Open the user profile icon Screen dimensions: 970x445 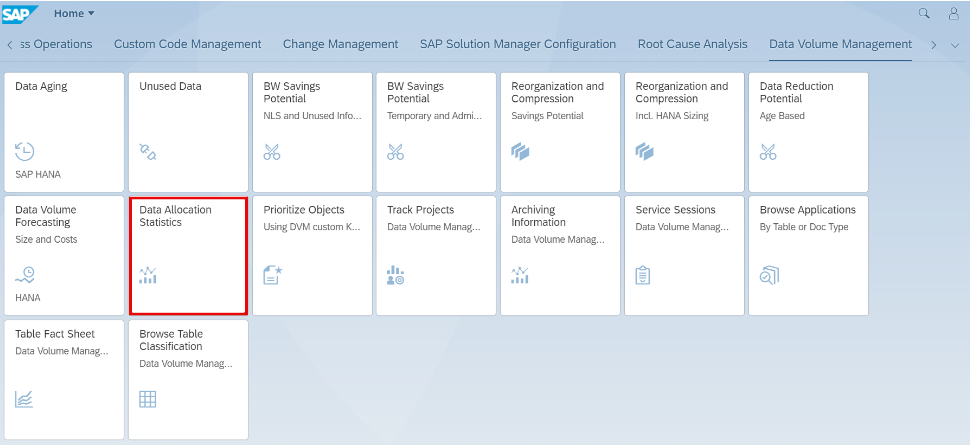coord(953,13)
